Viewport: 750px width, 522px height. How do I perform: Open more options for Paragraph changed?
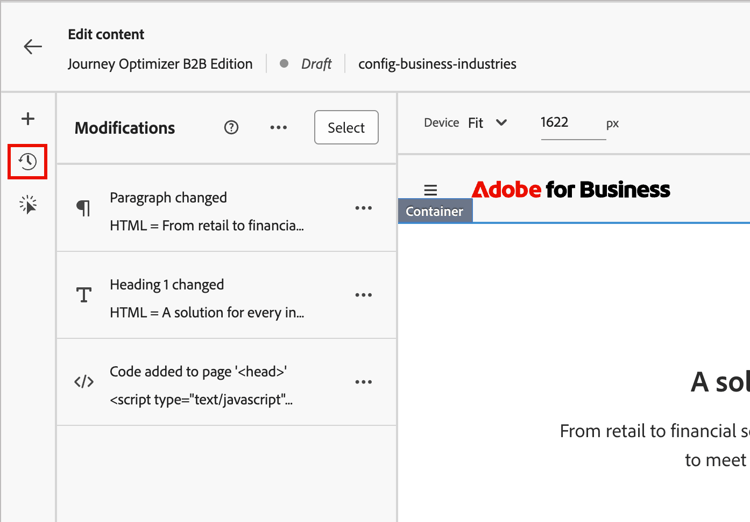364,208
